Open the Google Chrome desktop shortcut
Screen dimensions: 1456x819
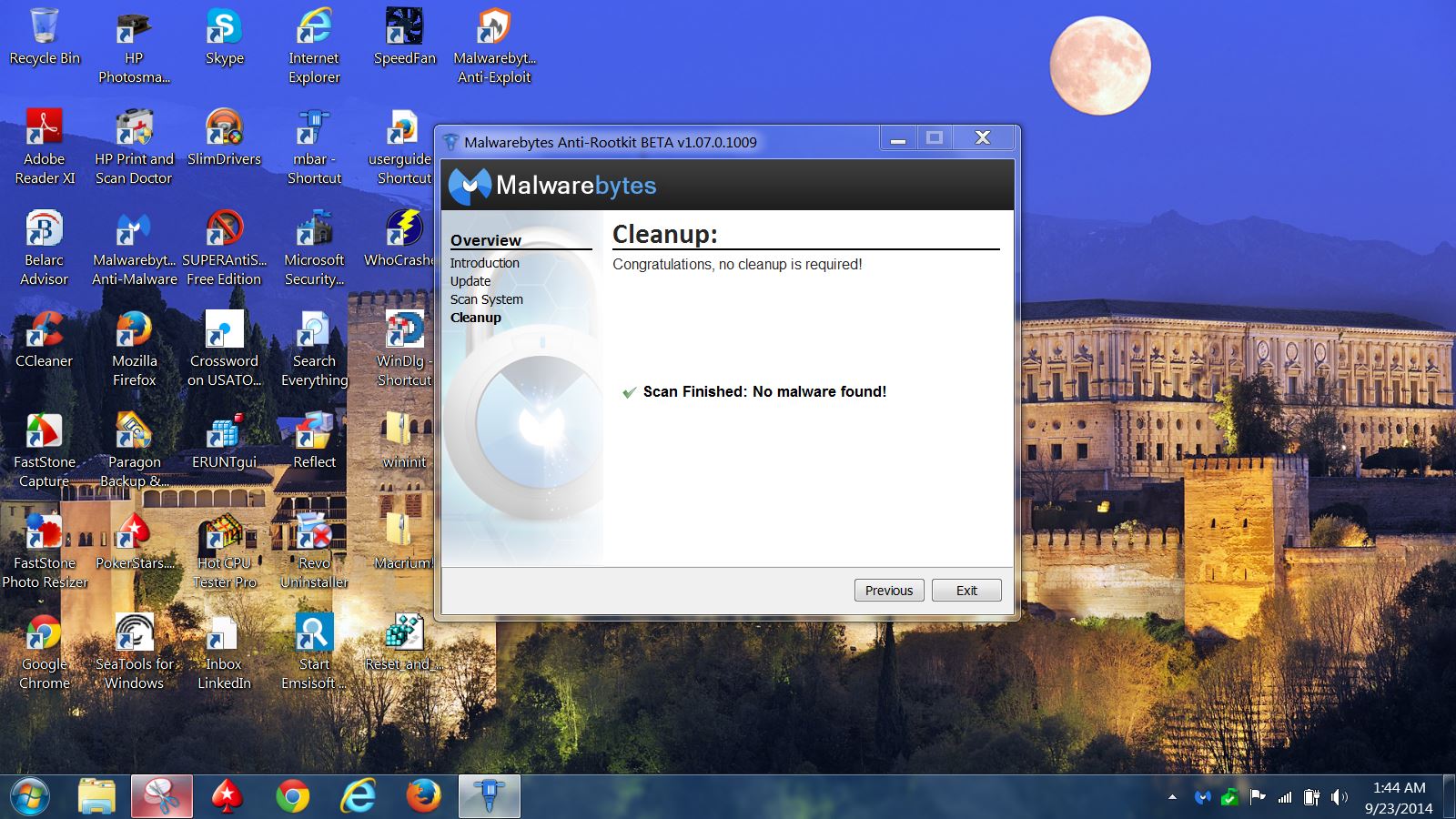(45, 653)
